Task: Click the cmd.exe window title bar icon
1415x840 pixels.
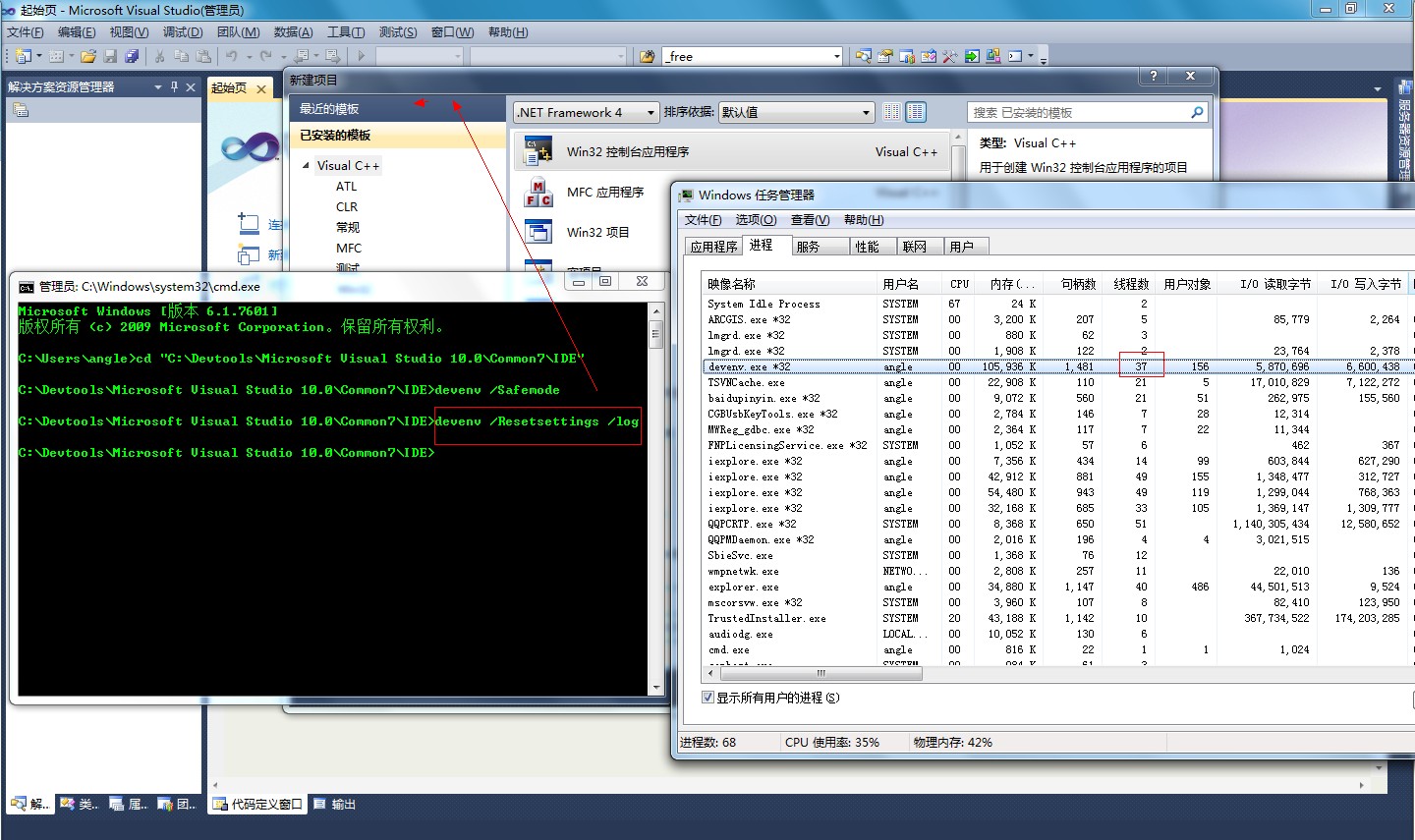Action: coord(27,287)
